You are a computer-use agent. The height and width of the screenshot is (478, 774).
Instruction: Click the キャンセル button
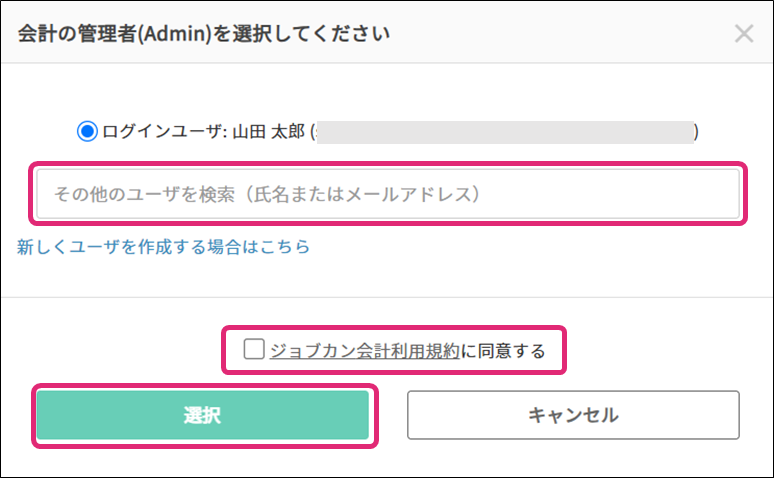click(573, 415)
